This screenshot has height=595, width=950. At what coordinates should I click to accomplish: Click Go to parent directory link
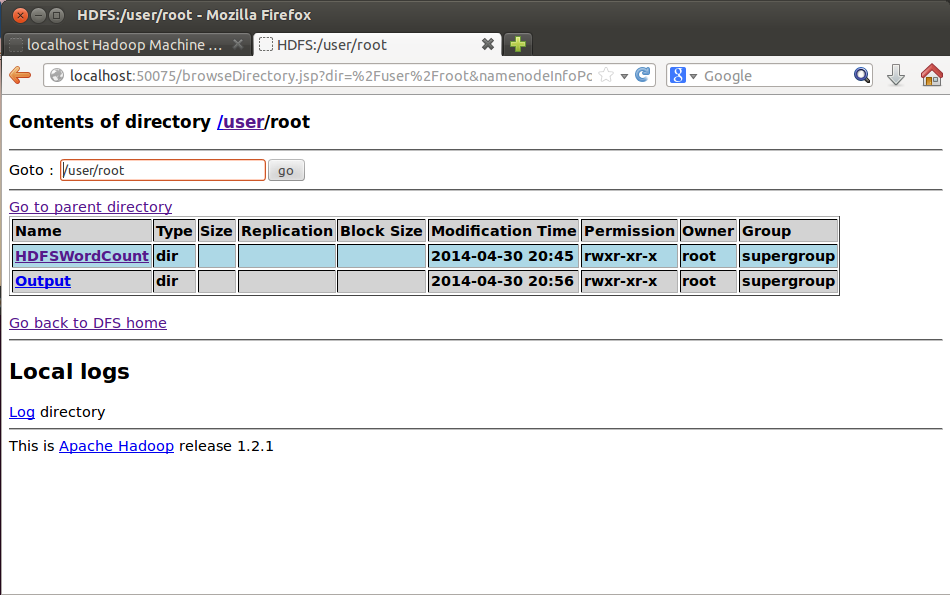pyautogui.click(x=90, y=207)
